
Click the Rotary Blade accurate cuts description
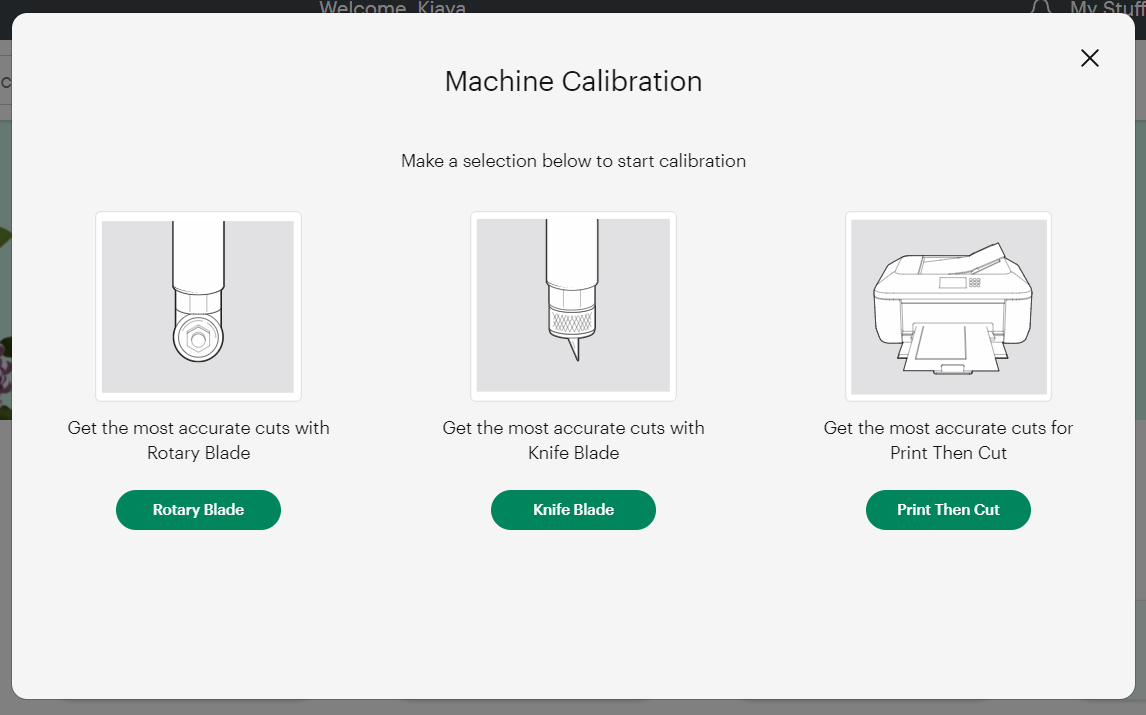coord(198,440)
